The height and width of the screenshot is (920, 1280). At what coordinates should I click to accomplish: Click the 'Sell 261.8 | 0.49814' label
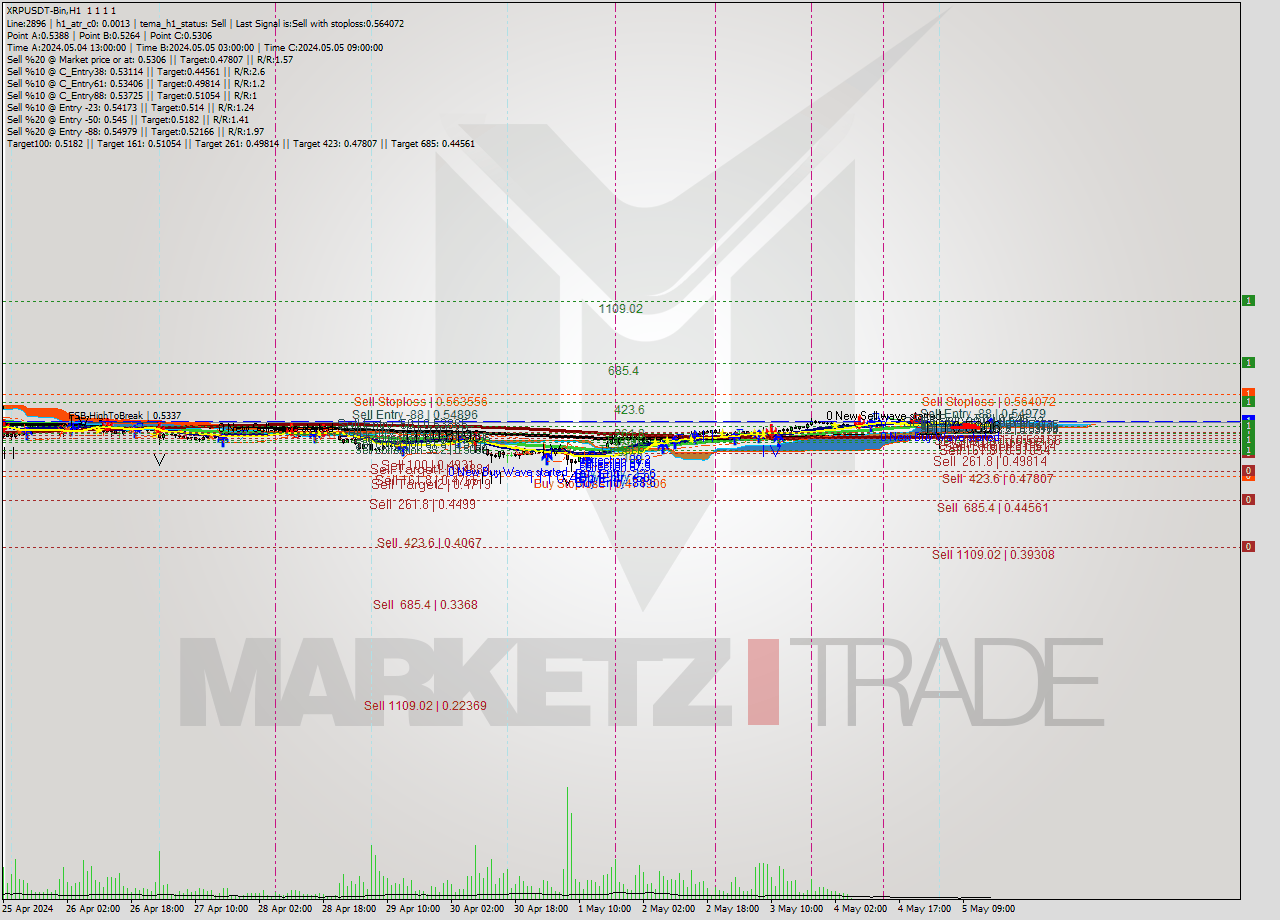pyautogui.click(x=990, y=461)
